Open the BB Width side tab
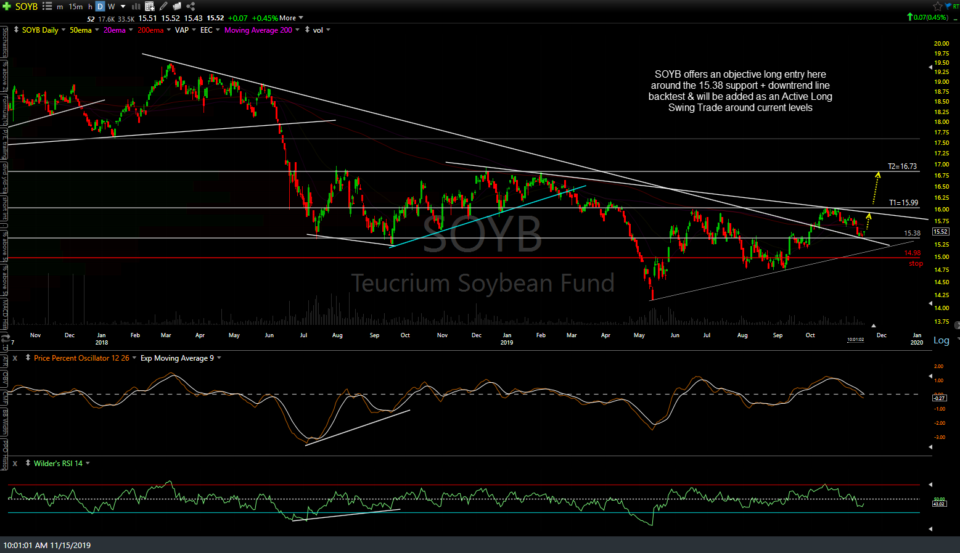The image size is (960, 553). pos(4,421)
